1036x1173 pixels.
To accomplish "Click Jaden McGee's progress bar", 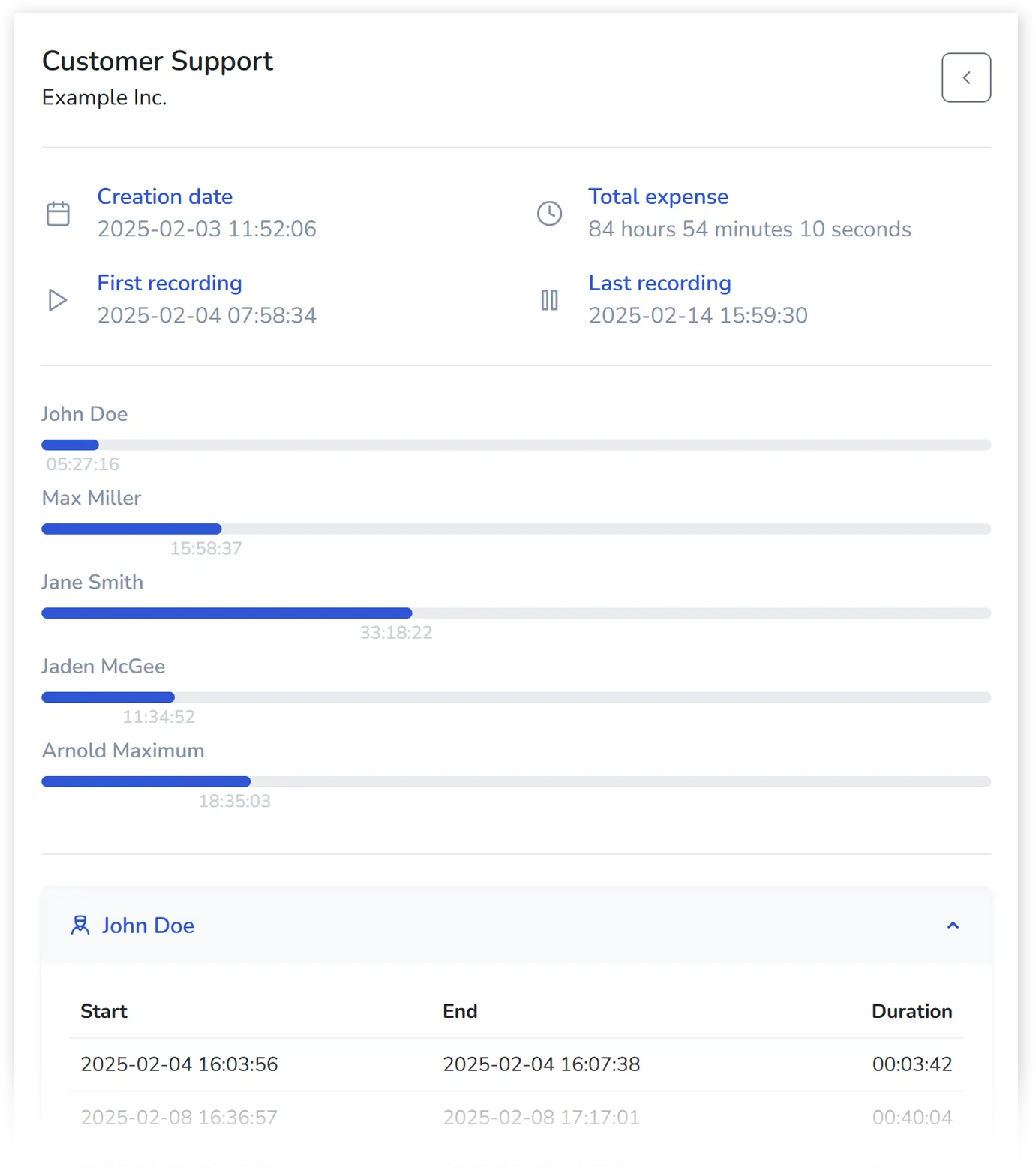I will click(515, 697).
